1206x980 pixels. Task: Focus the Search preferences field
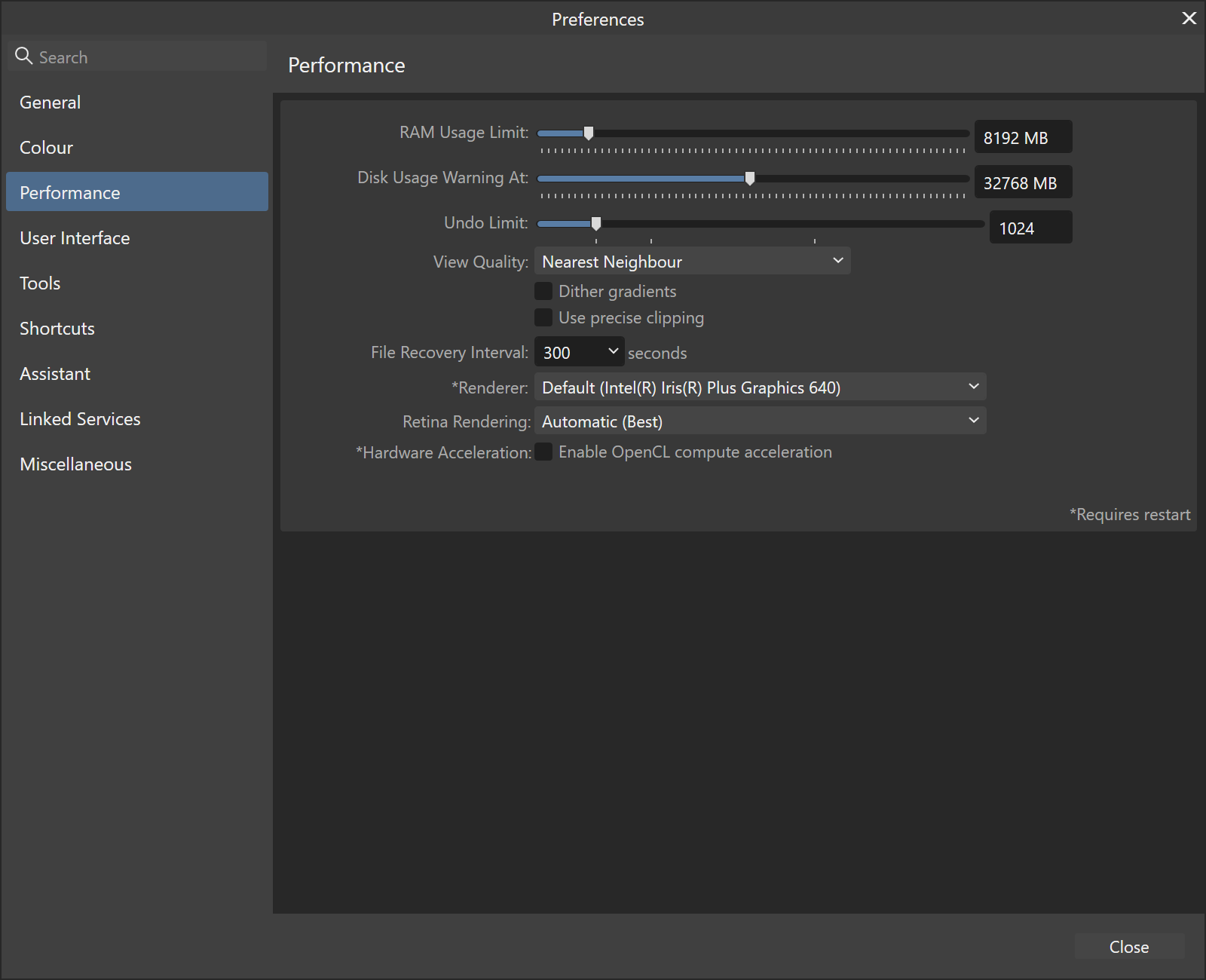[137, 57]
